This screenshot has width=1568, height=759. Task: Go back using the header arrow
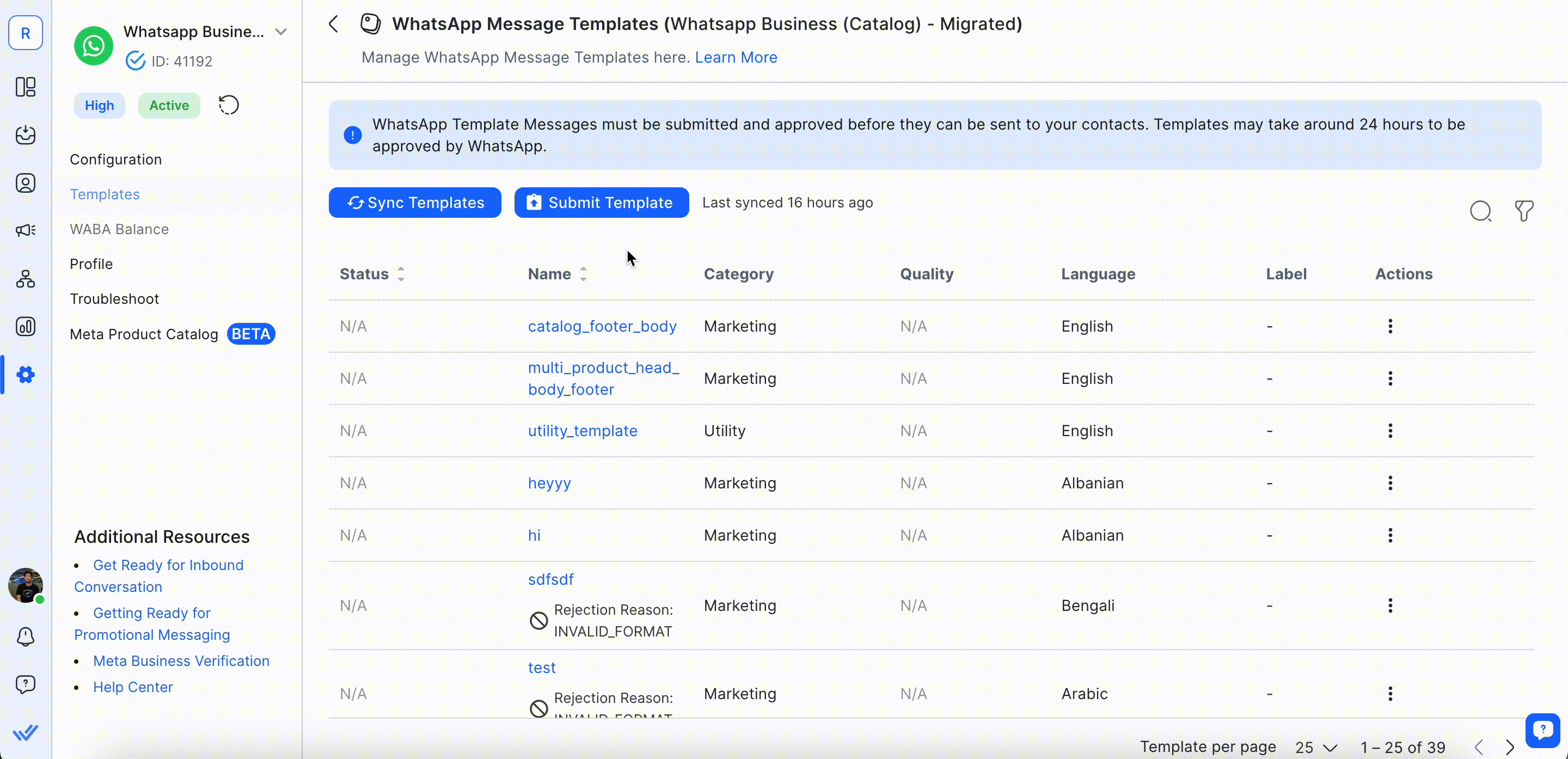point(334,25)
